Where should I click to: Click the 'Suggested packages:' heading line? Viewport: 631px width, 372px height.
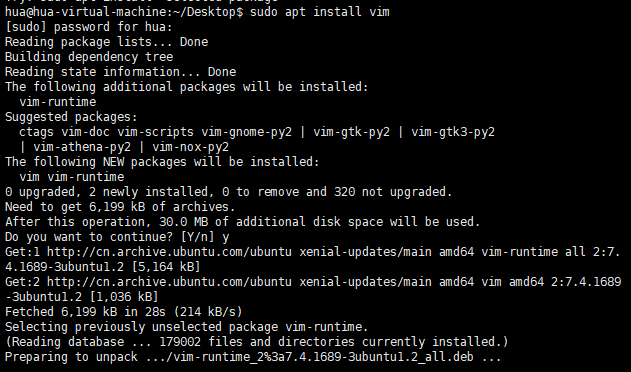(71, 117)
